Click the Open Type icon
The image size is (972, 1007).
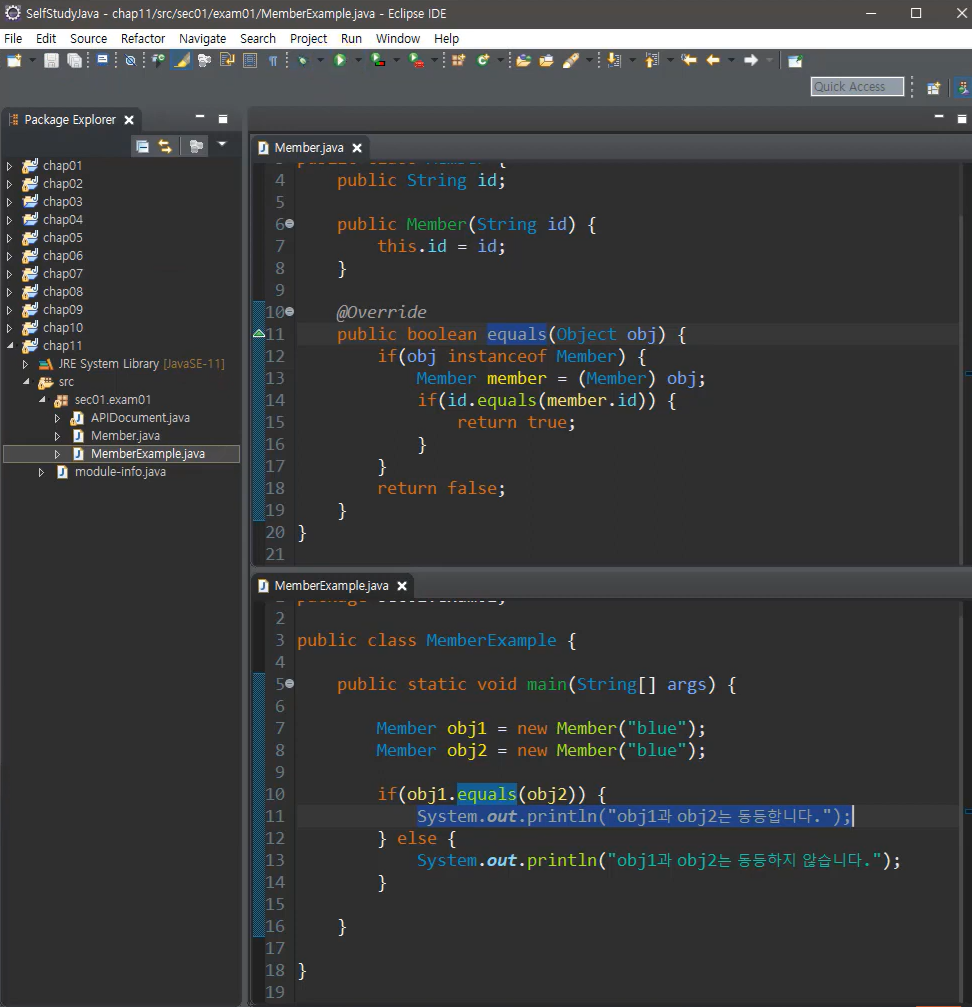(524, 60)
